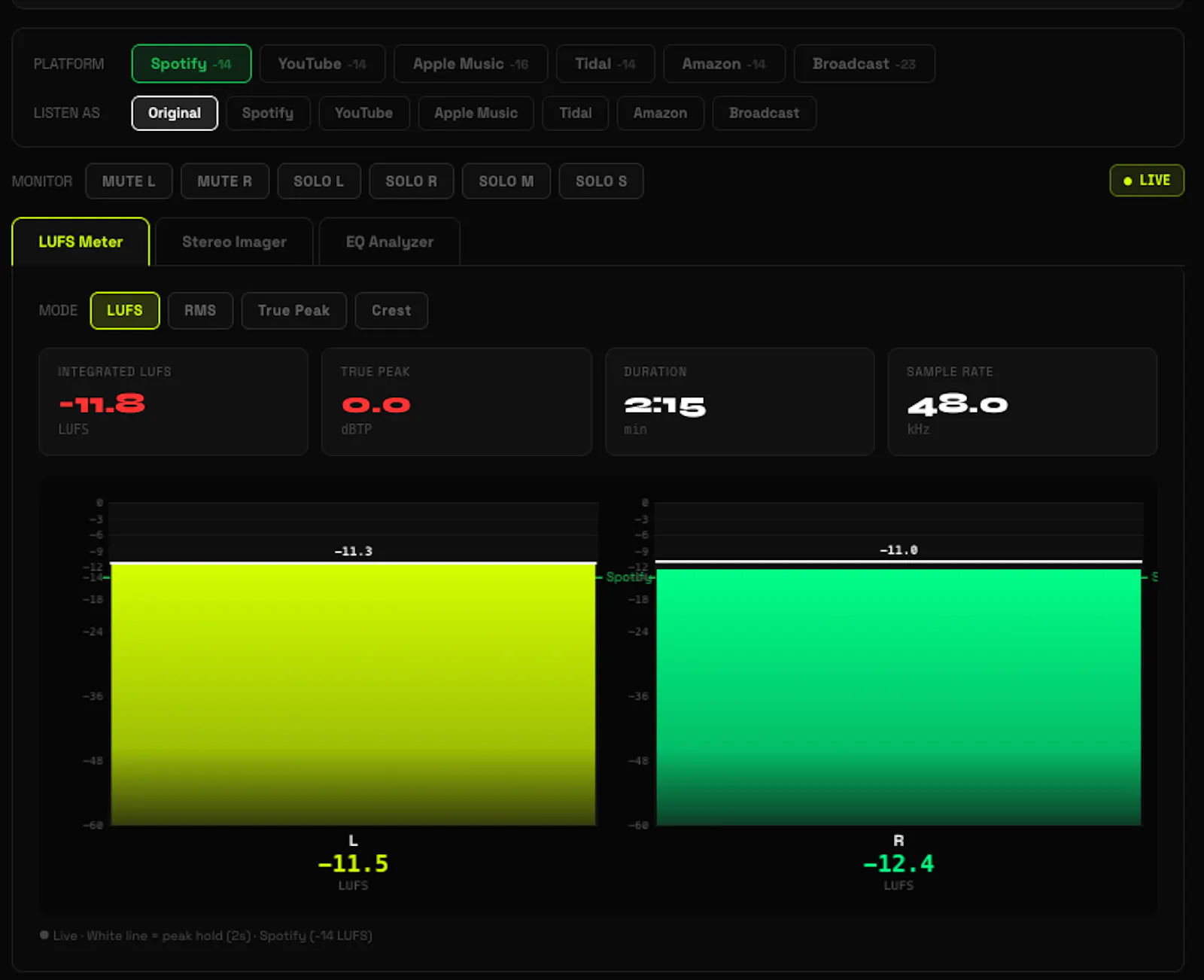The image size is (1204, 980).
Task: Pick the Tidal -14 platform
Action: click(x=605, y=64)
